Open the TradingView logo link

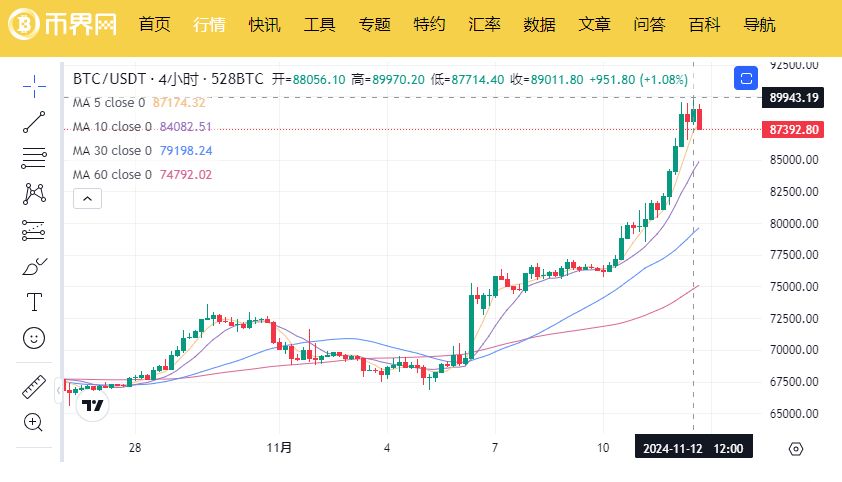(x=92, y=405)
